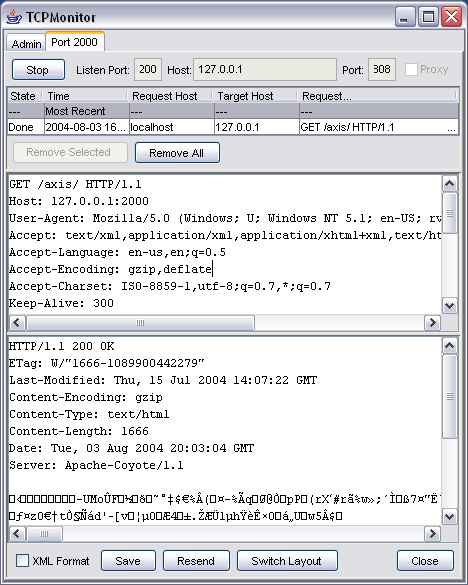468x585 pixels.
Task: Click the Host field showing 127.0.0.1
Action: (x=265, y=69)
